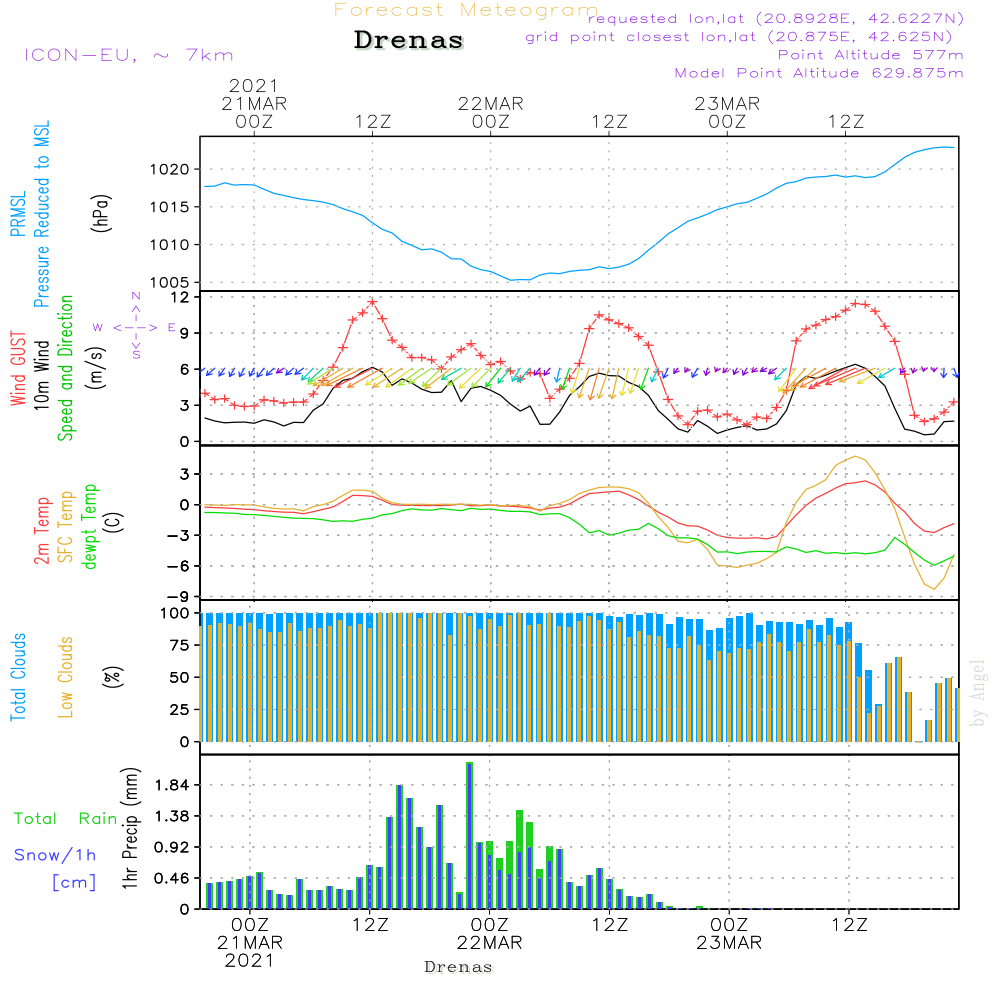Viewport: 1000px width, 1000px height.
Task: Click the 1015 pressure axis value
Action: pos(170,207)
